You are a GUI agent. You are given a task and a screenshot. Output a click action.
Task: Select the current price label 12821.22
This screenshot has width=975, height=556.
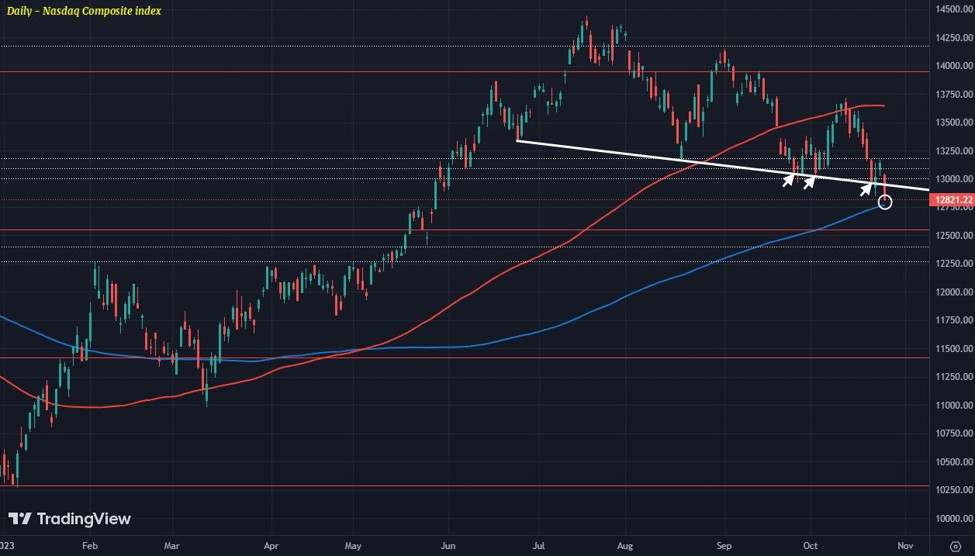pyautogui.click(x=952, y=200)
